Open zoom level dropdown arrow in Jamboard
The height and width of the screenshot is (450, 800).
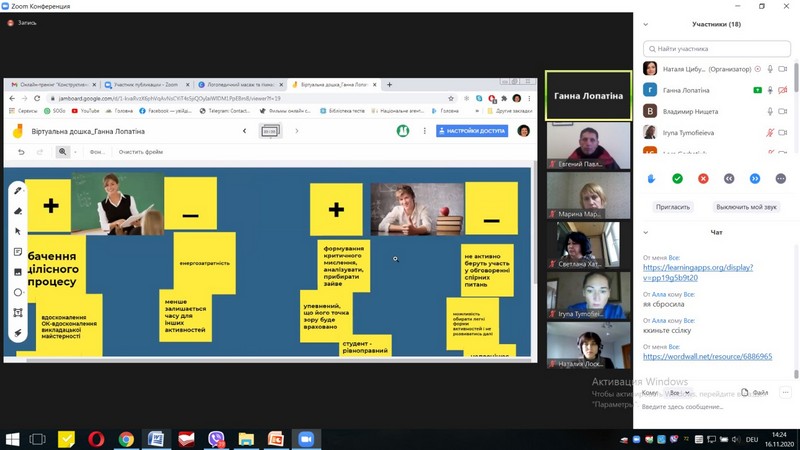tap(75, 152)
